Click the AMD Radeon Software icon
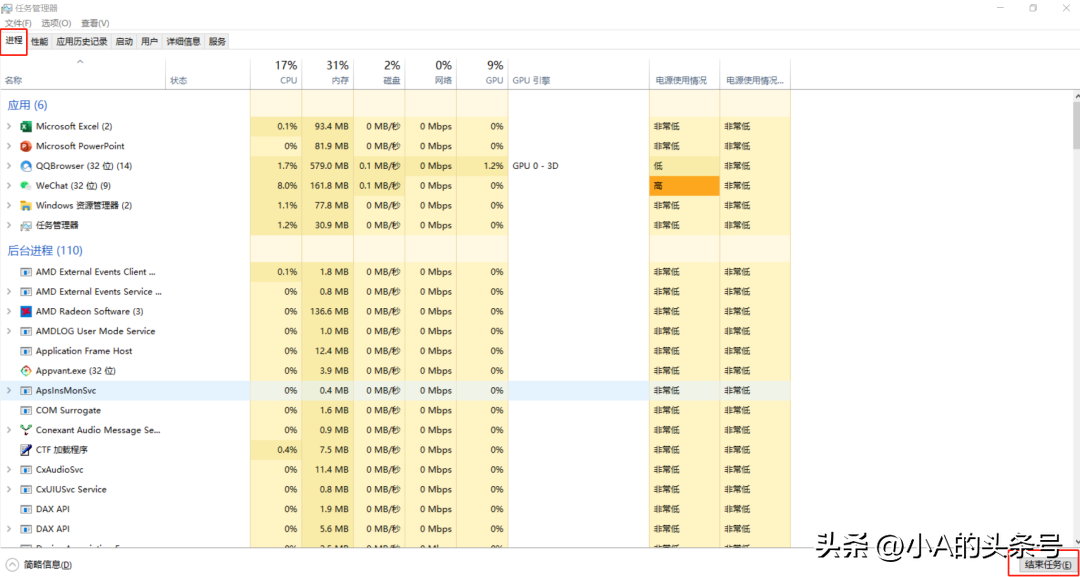 tap(26, 311)
